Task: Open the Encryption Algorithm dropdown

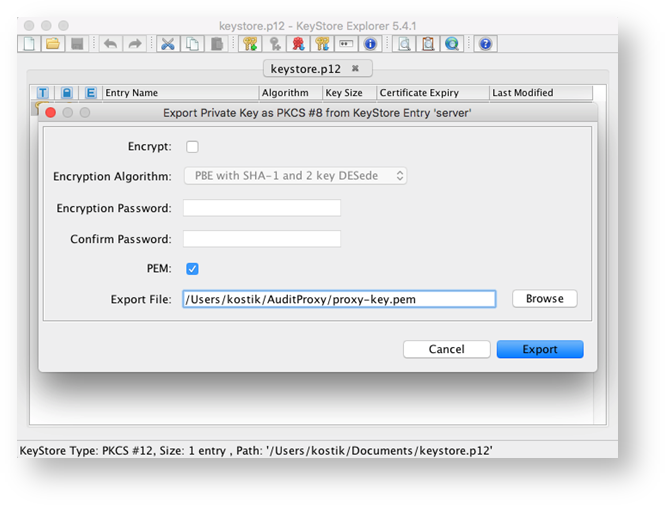Action: (x=295, y=176)
